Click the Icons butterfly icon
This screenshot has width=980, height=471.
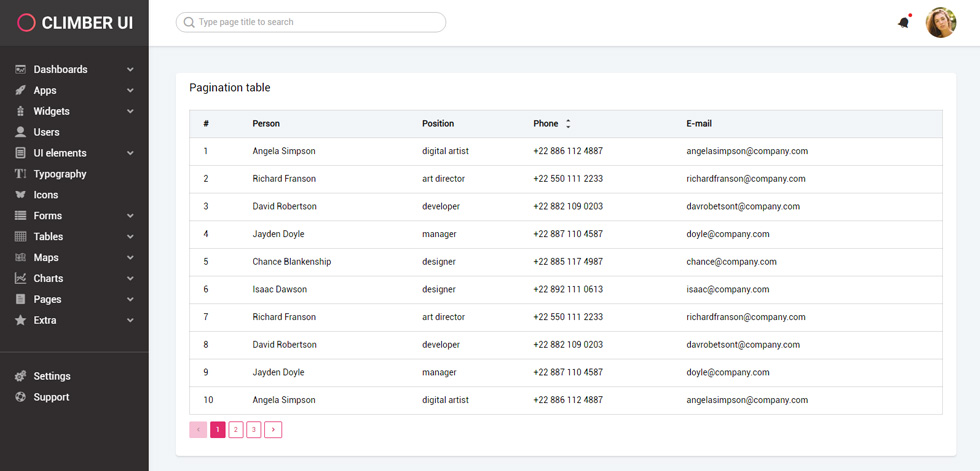click(21, 195)
